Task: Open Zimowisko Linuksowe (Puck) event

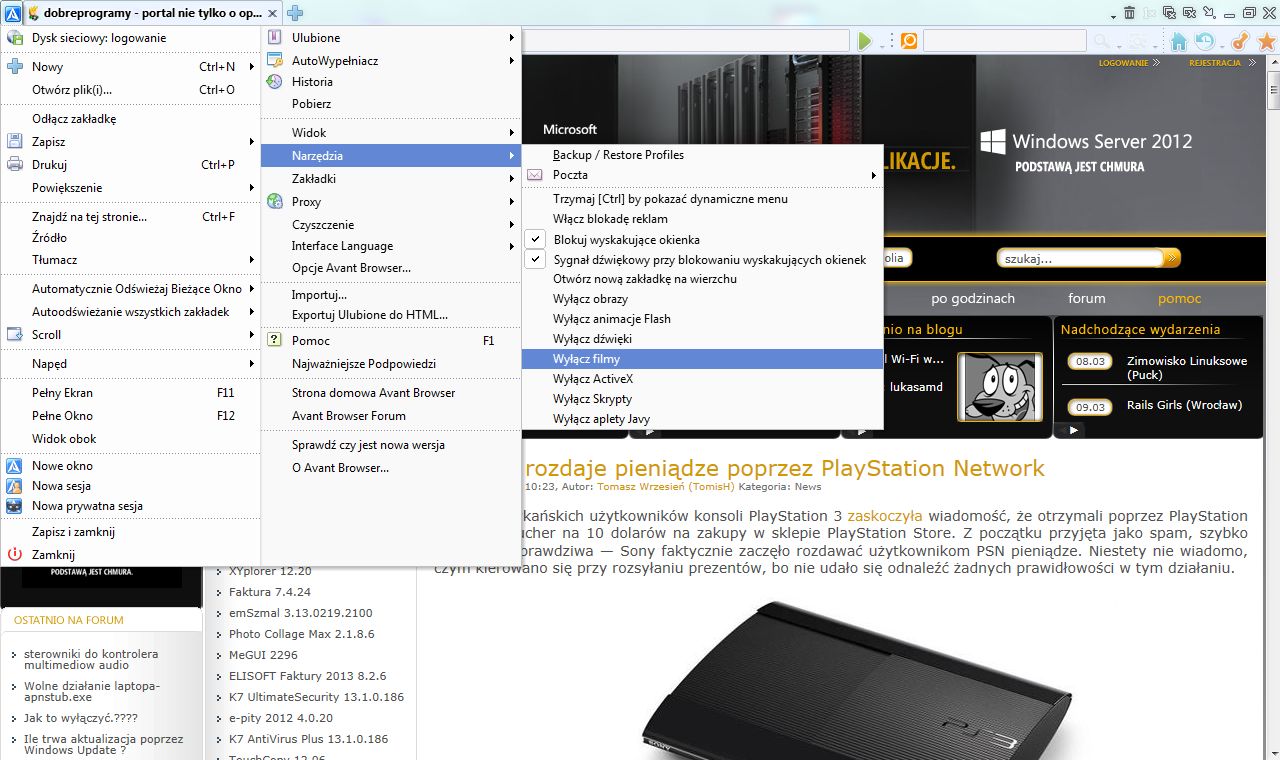Action: (1187, 368)
